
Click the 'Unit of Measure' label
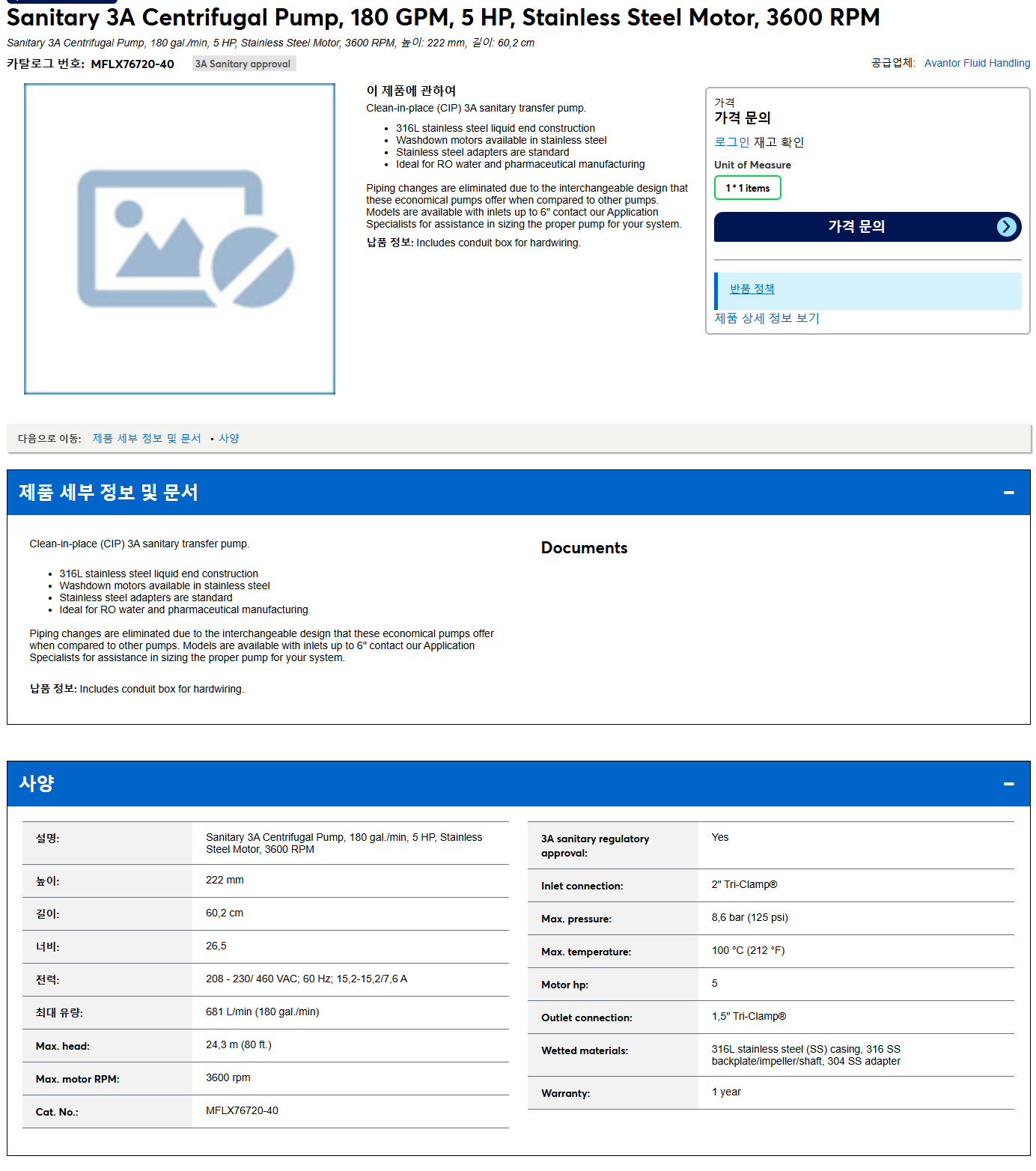click(x=752, y=165)
